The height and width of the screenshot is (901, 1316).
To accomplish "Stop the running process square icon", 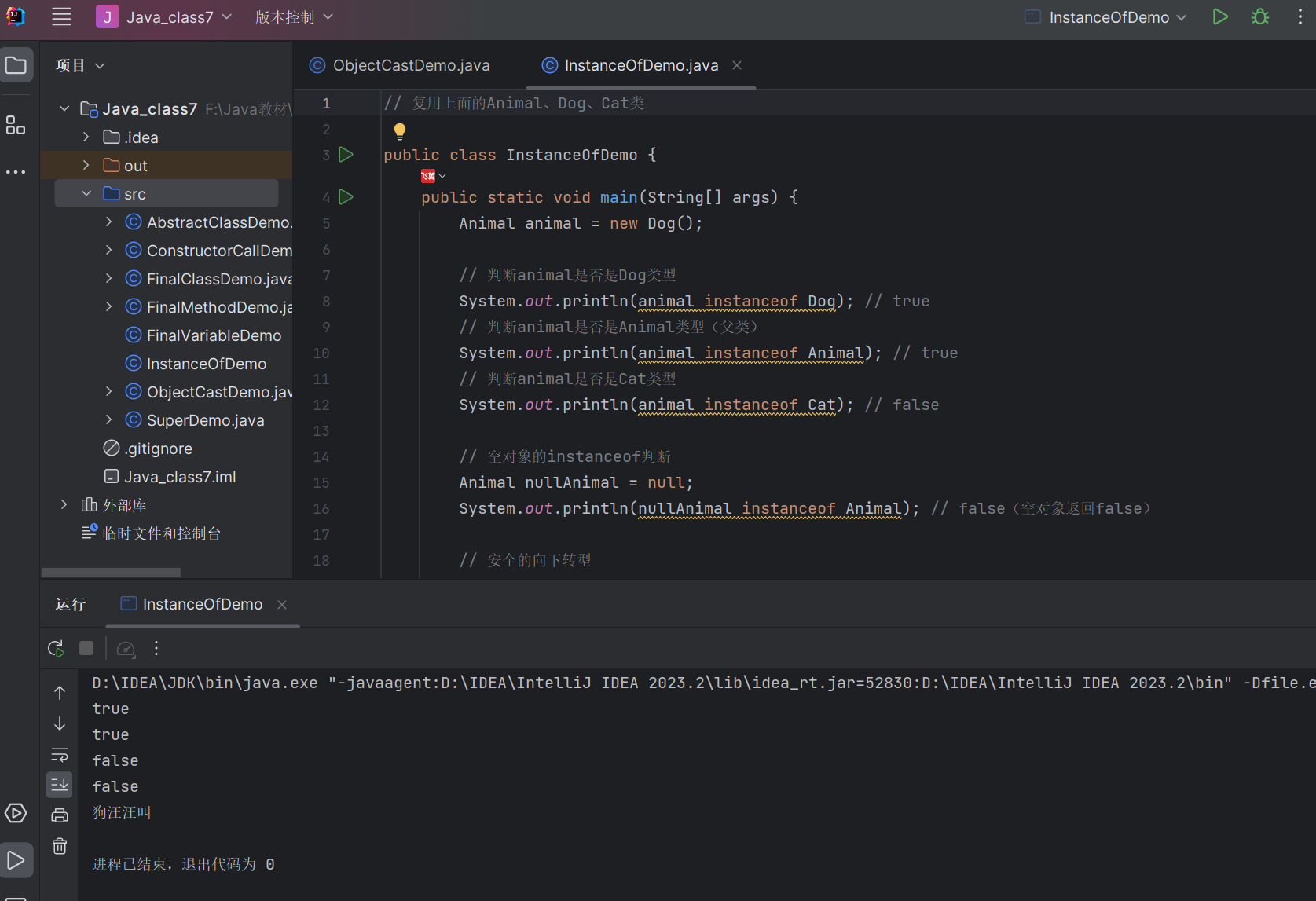I will 86,649.
